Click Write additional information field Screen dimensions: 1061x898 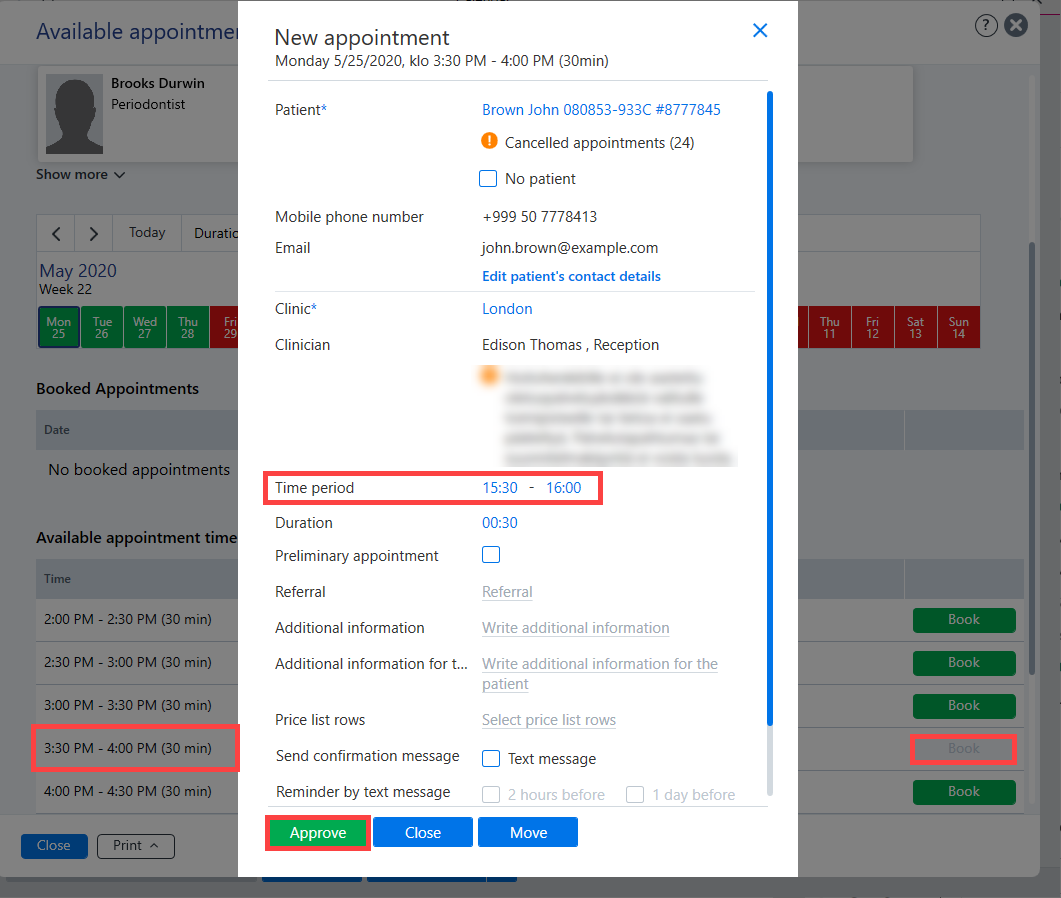click(576, 628)
